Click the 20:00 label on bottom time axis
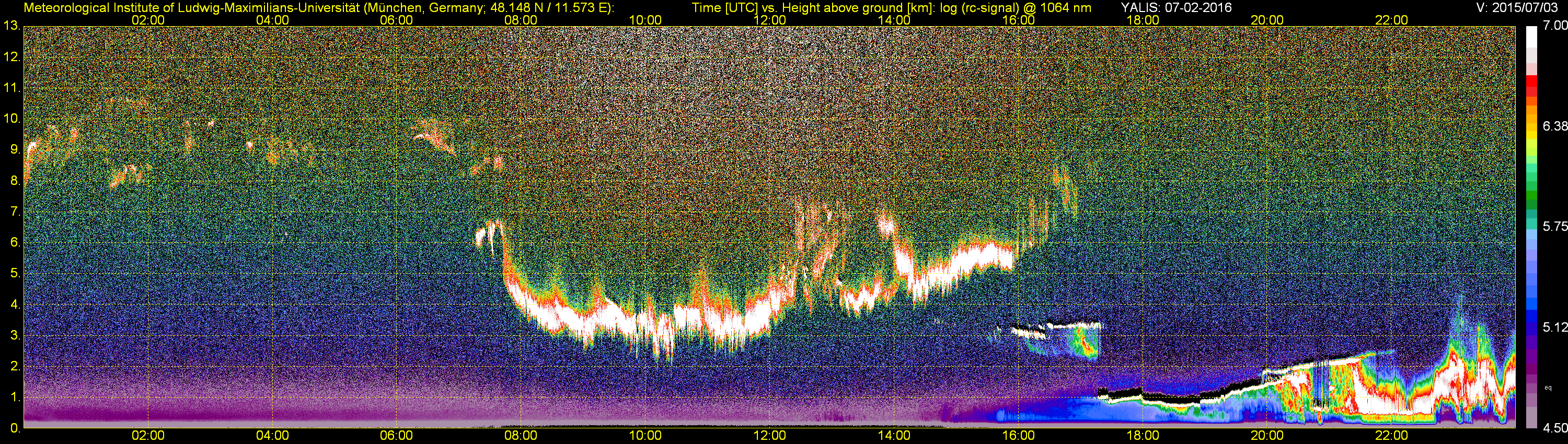The height and width of the screenshot is (444, 1568). [x=1267, y=436]
